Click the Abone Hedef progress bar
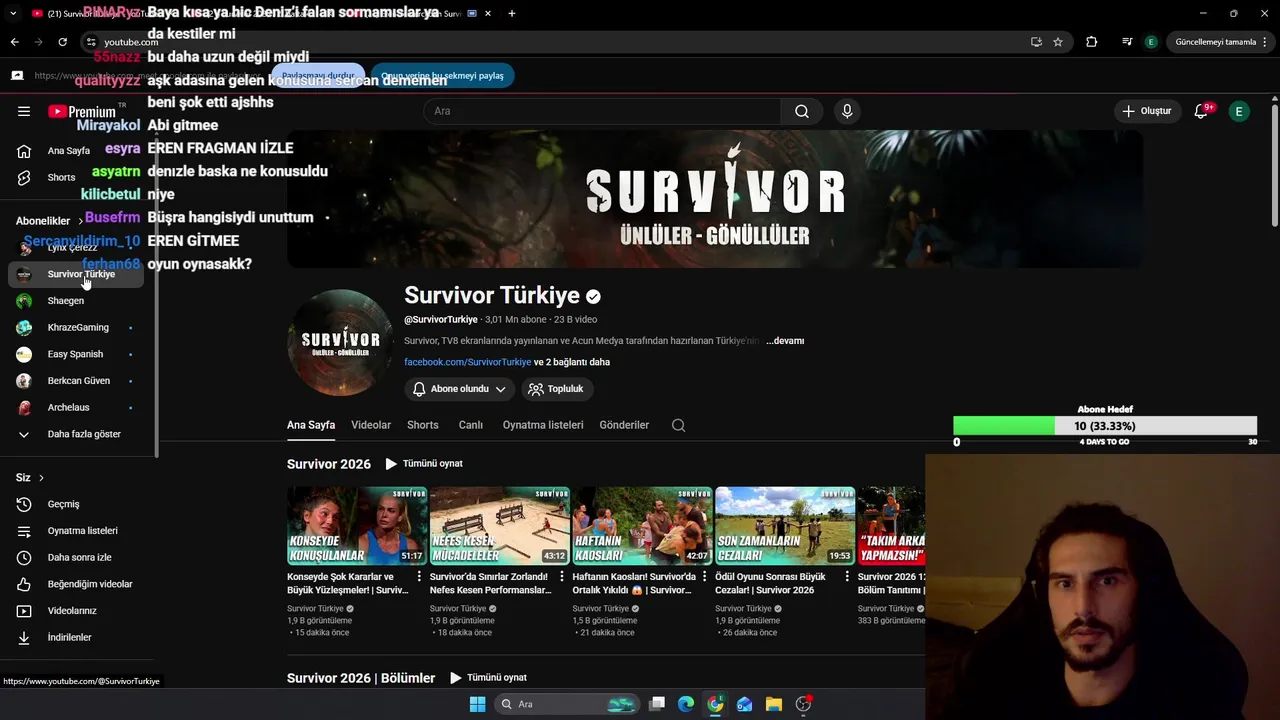 pos(1105,426)
